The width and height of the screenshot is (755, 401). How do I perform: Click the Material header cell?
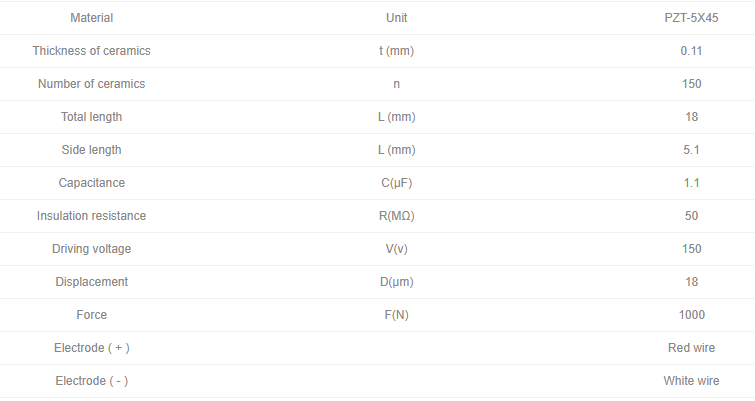(91, 18)
